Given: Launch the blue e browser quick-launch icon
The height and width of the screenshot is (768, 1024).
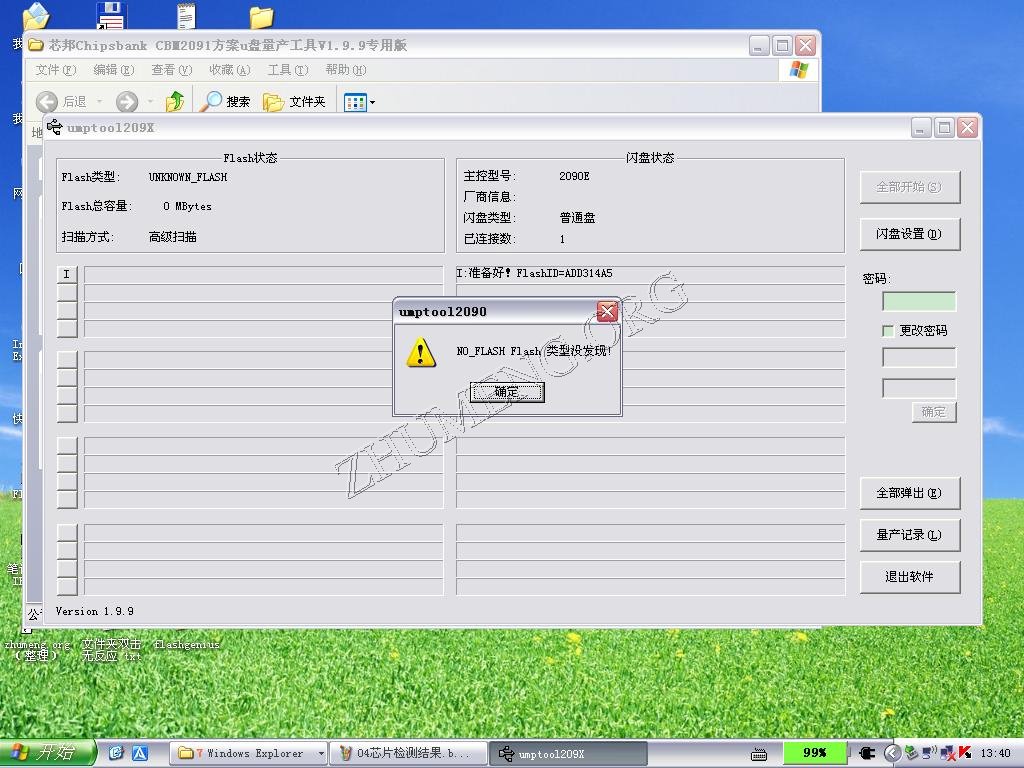Looking at the screenshot, I should [116, 753].
